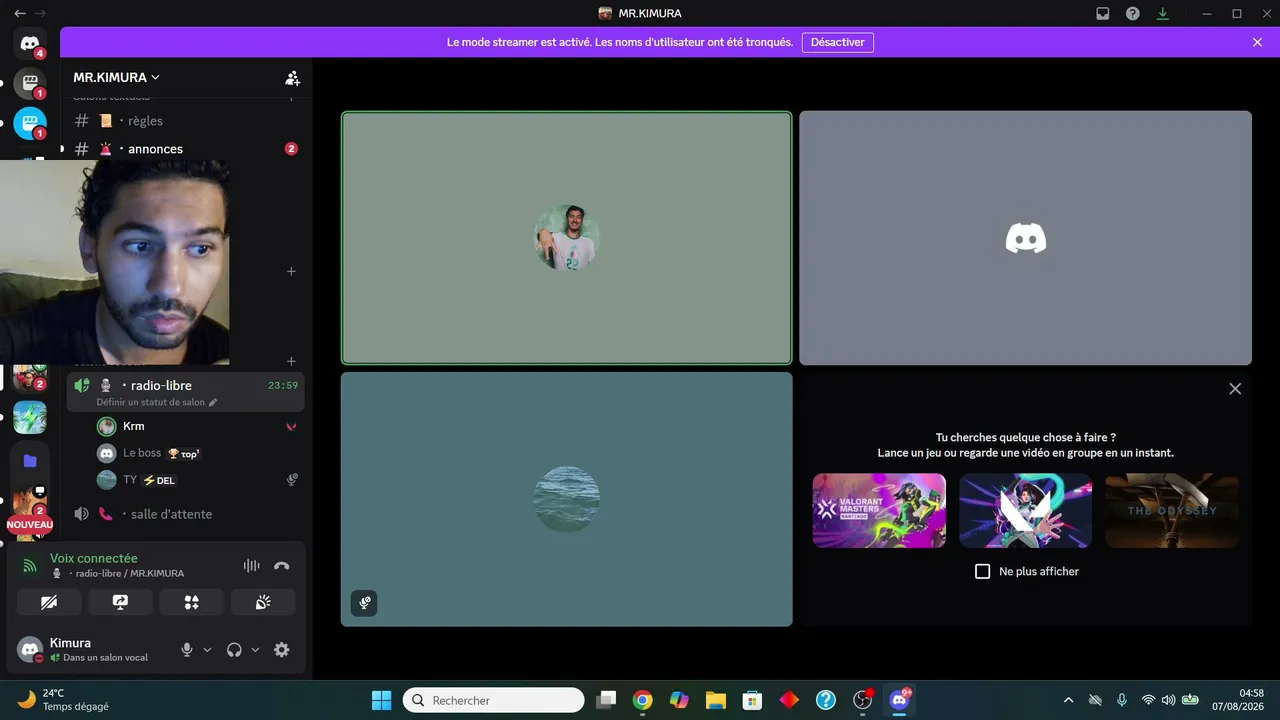Click the NOUVEAU badge in server list
1280x720 pixels.
click(x=30, y=525)
